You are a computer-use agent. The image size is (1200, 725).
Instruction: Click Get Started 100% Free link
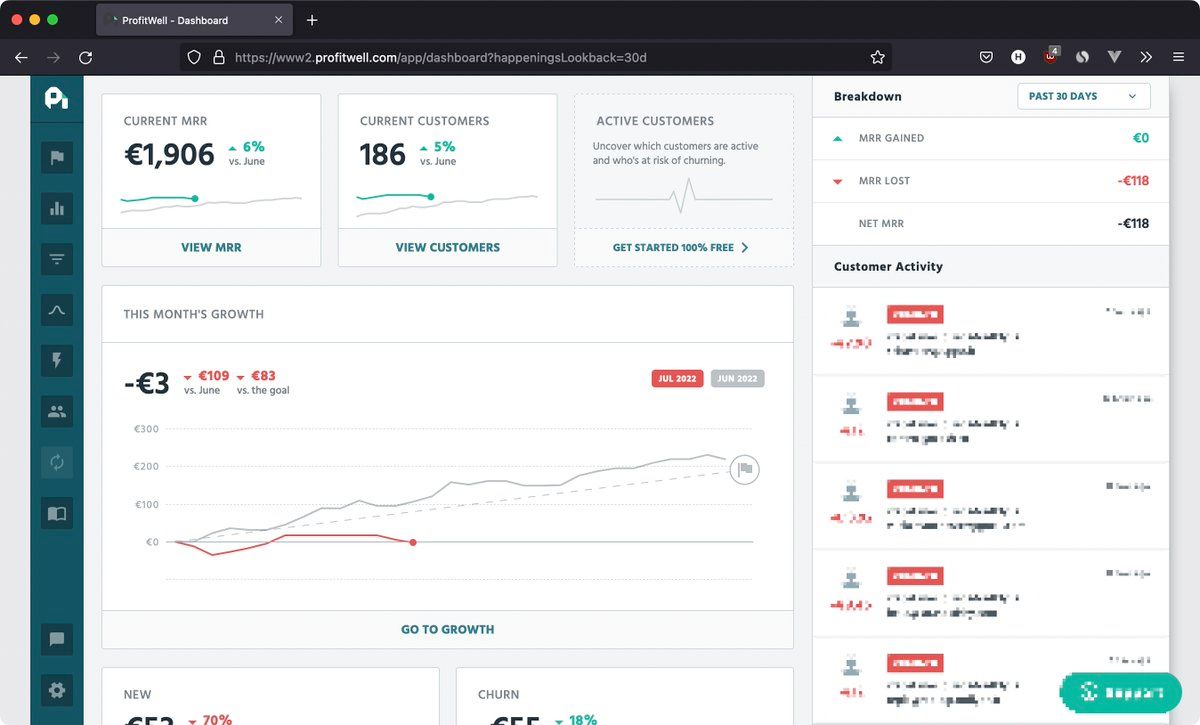[682, 247]
